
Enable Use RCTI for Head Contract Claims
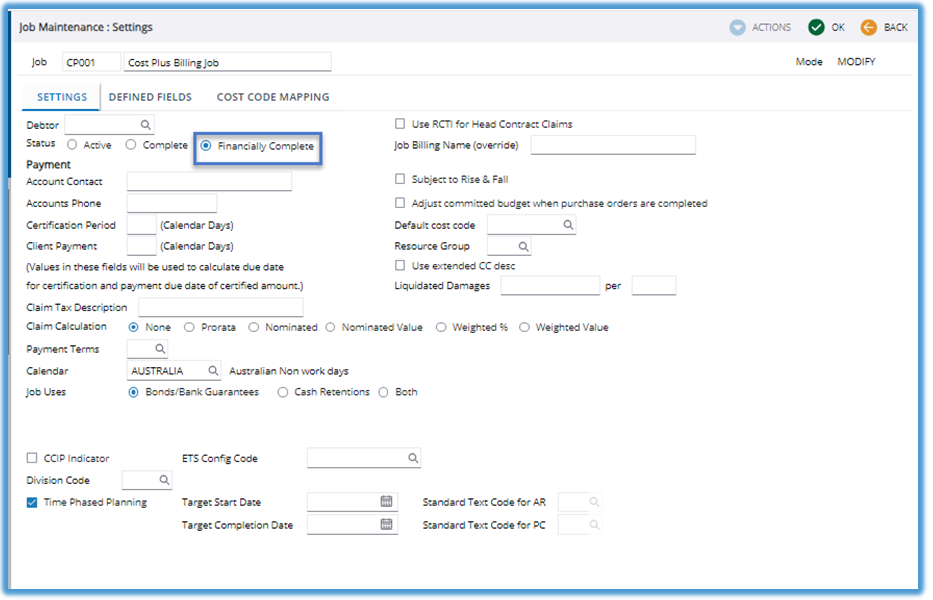point(401,125)
